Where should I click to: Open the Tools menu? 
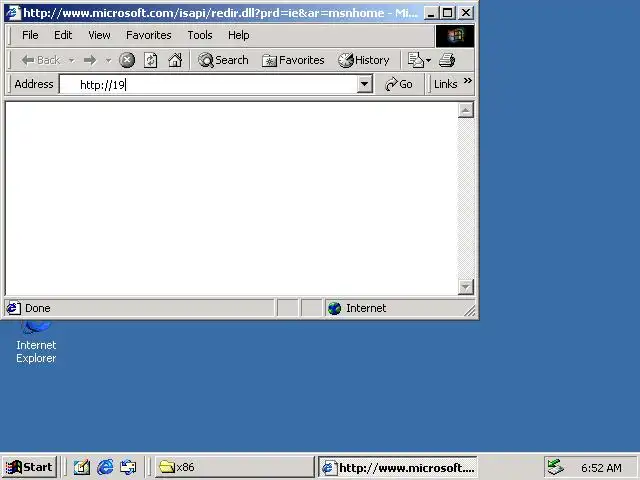200,36
